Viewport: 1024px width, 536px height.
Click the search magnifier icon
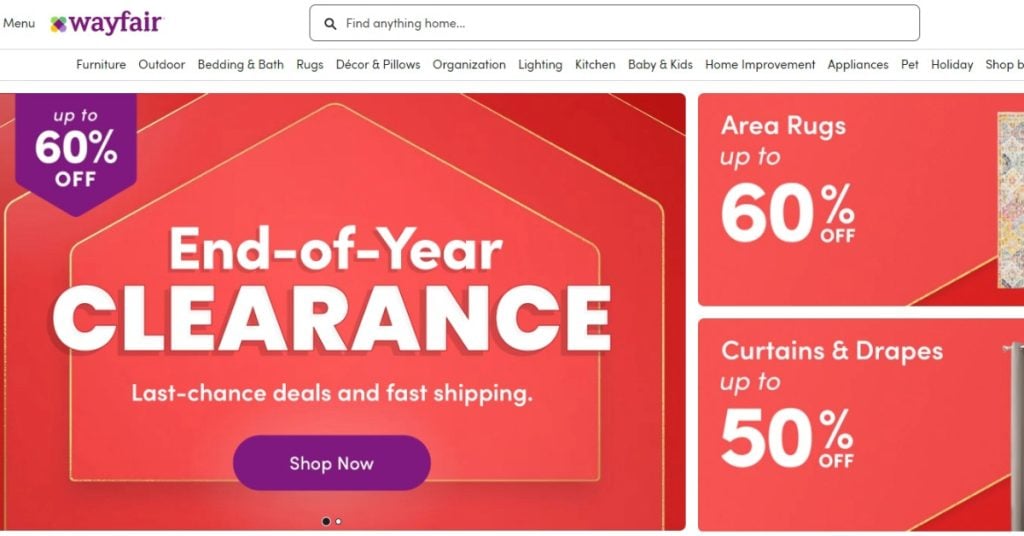pyautogui.click(x=330, y=24)
